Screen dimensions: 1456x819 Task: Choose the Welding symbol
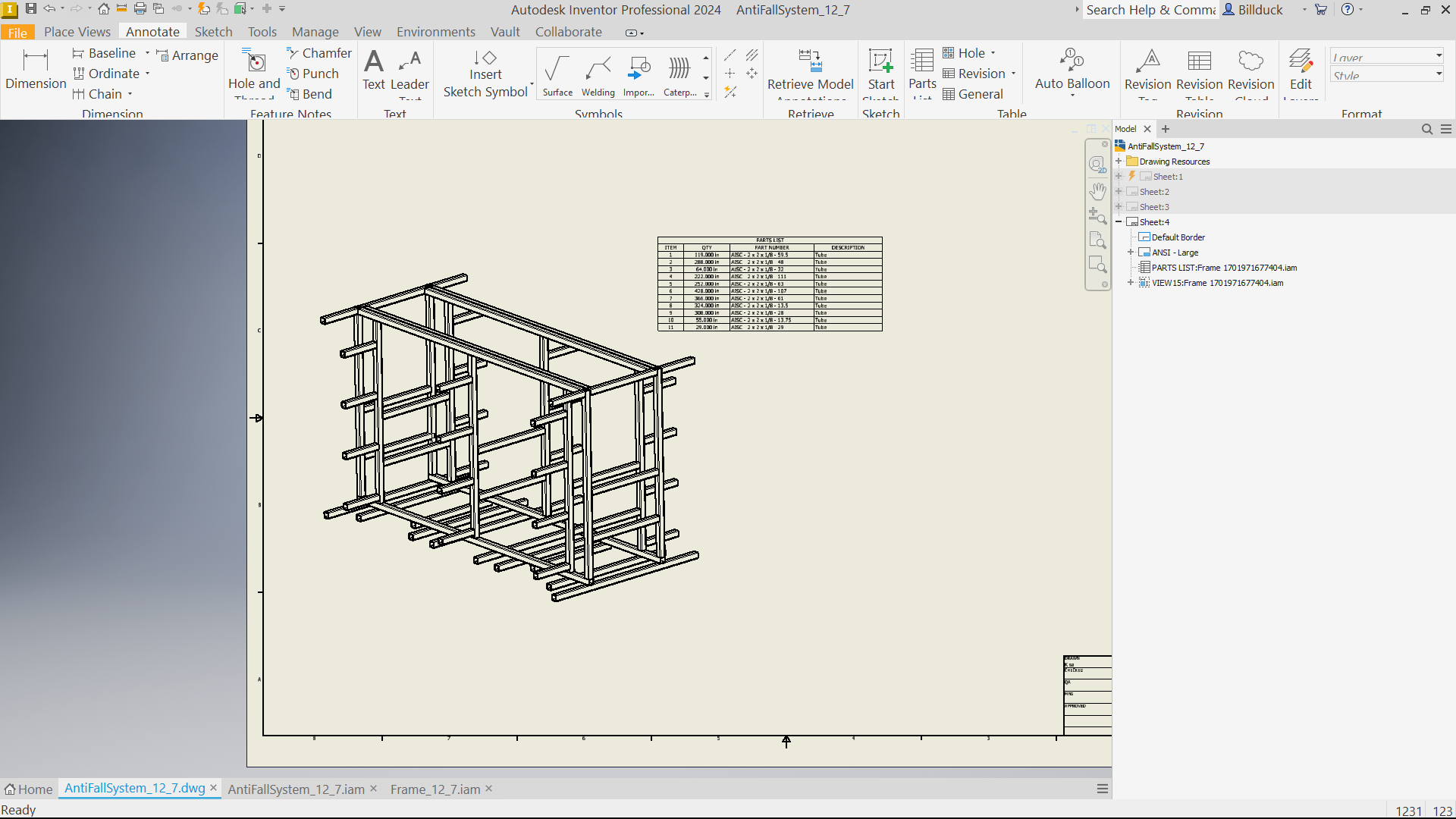pyautogui.click(x=598, y=75)
